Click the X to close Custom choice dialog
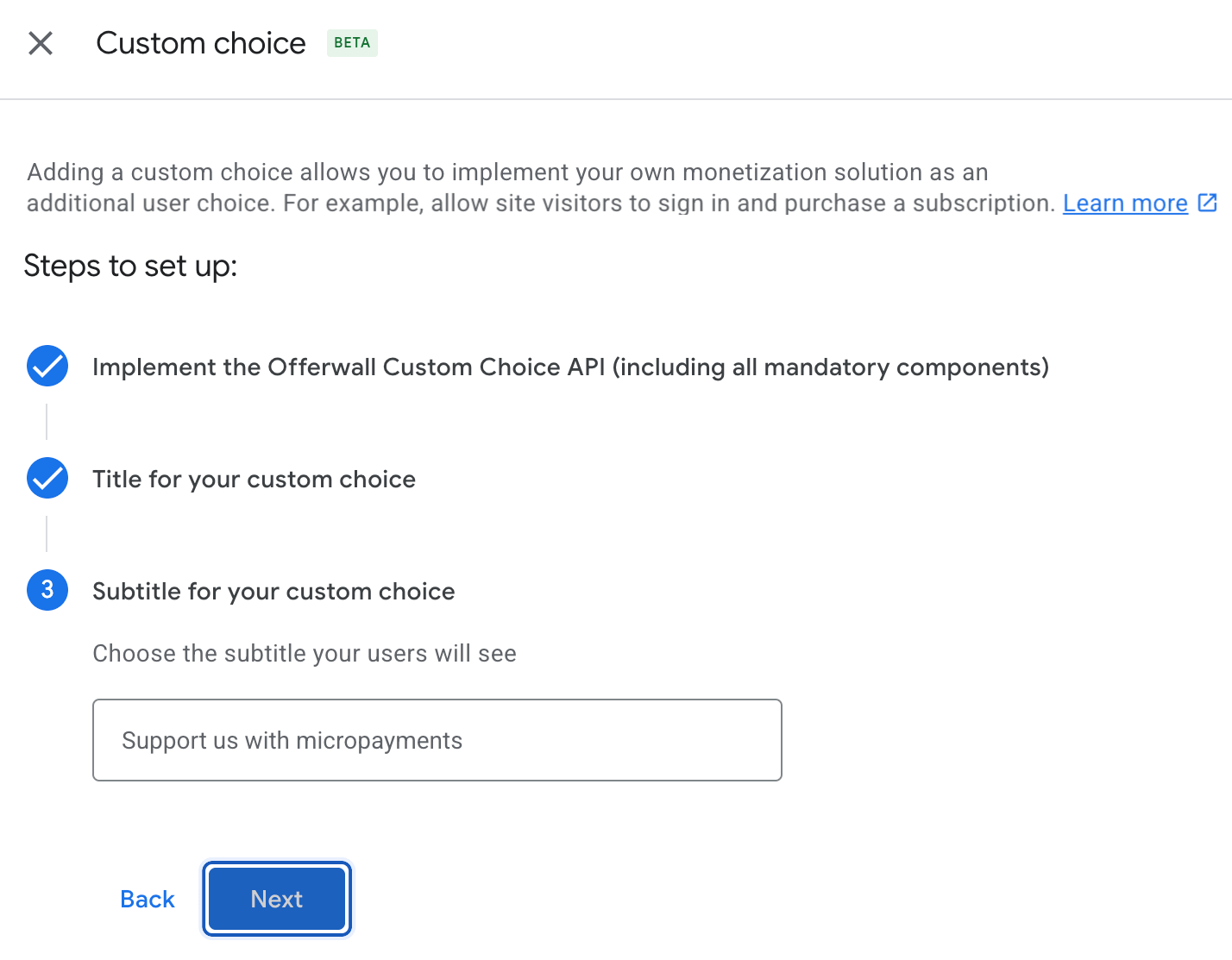Viewport: 1232px width, 960px height. [x=40, y=43]
